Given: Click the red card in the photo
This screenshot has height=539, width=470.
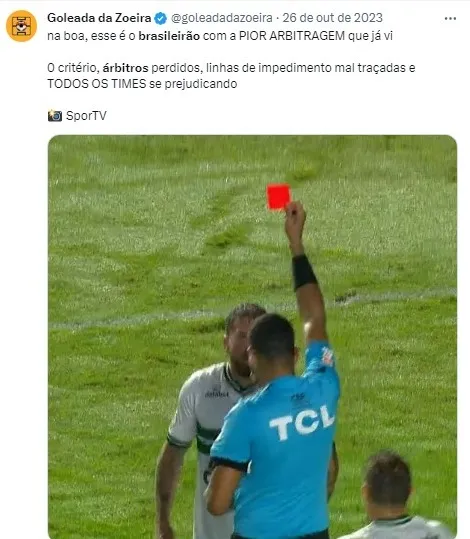Looking at the screenshot, I should click(x=278, y=197).
